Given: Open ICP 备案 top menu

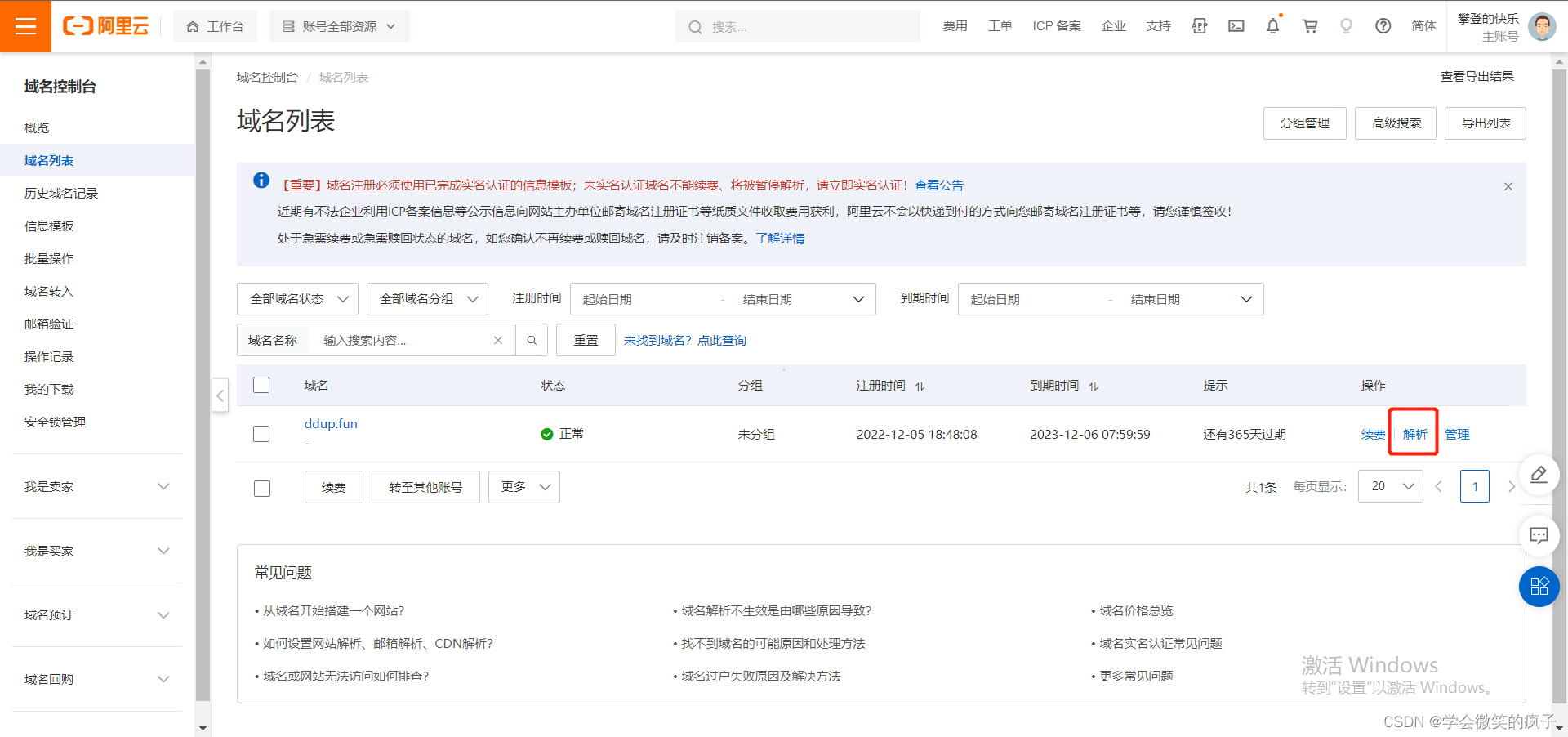Looking at the screenshot, I should tap(1057, 26).
